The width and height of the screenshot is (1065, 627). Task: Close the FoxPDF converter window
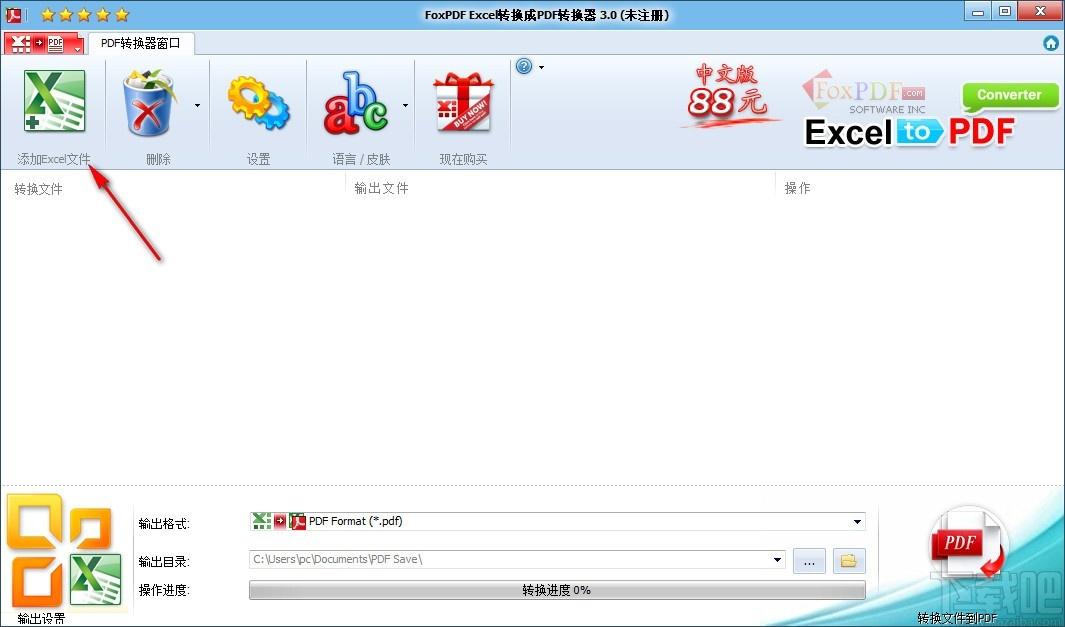pos(1041,11)
